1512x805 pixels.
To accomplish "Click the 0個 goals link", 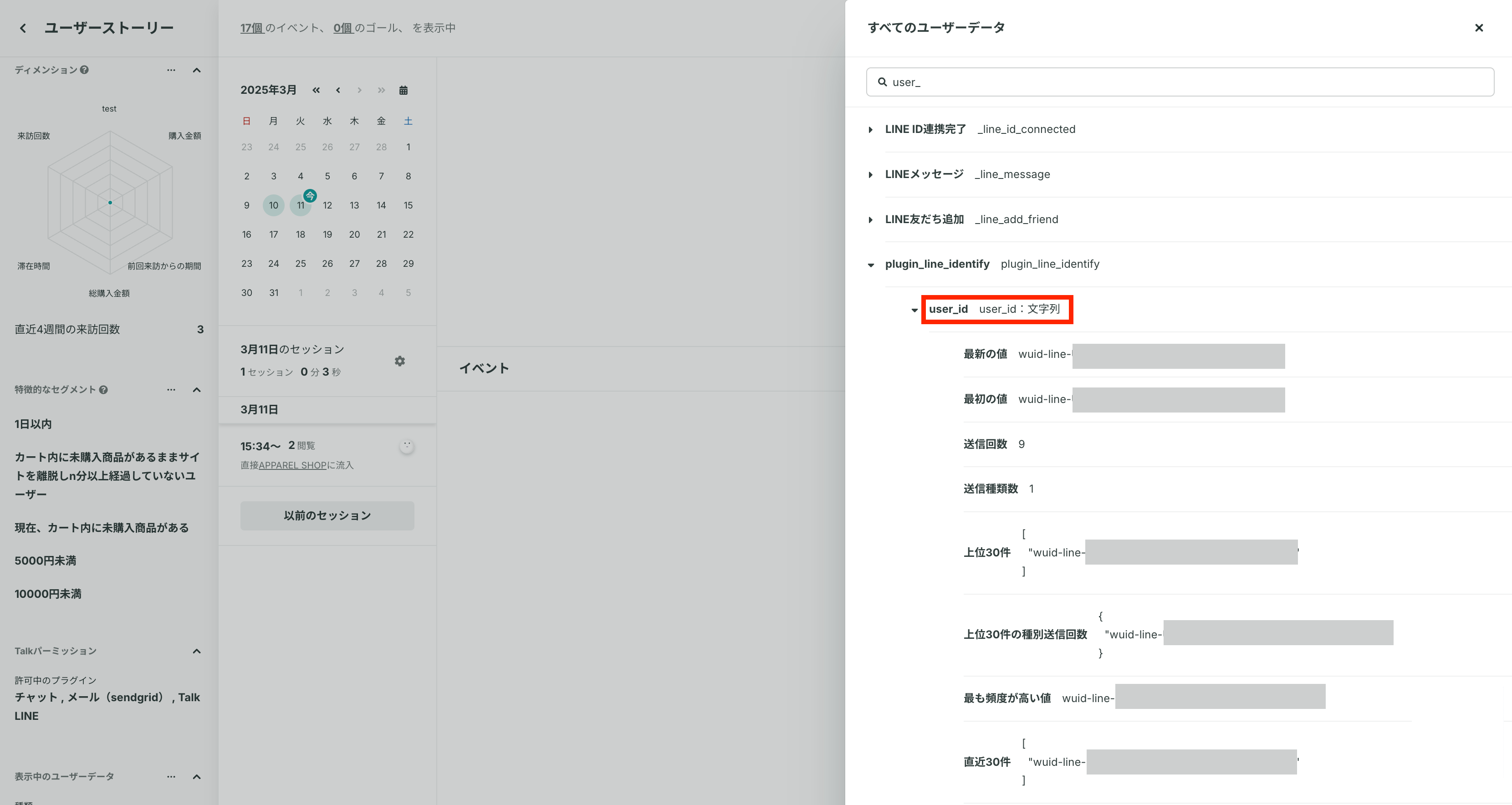I will point(343,28).
